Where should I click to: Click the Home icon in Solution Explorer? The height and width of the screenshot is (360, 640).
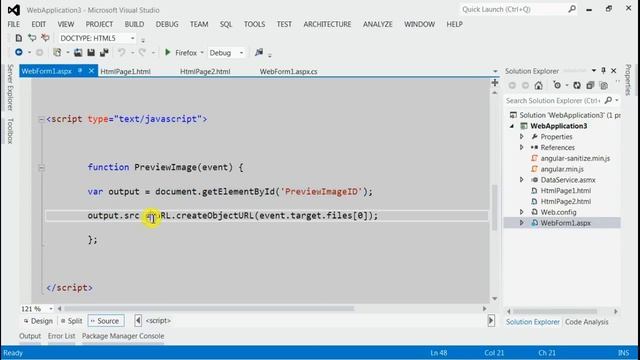coord(539,85)
